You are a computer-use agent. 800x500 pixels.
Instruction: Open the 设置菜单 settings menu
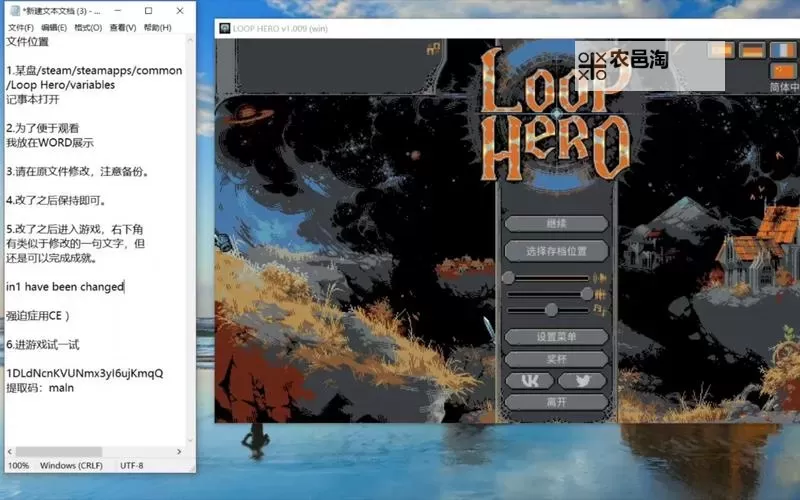[556, 337]
